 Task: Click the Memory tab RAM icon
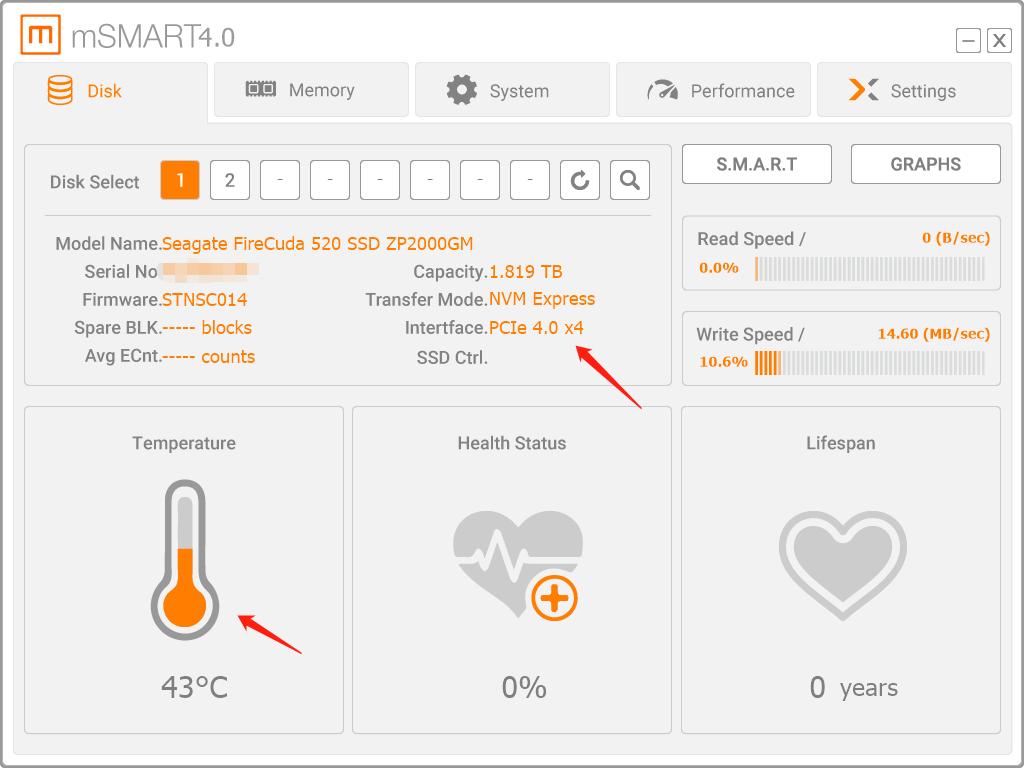click(261, 89)
